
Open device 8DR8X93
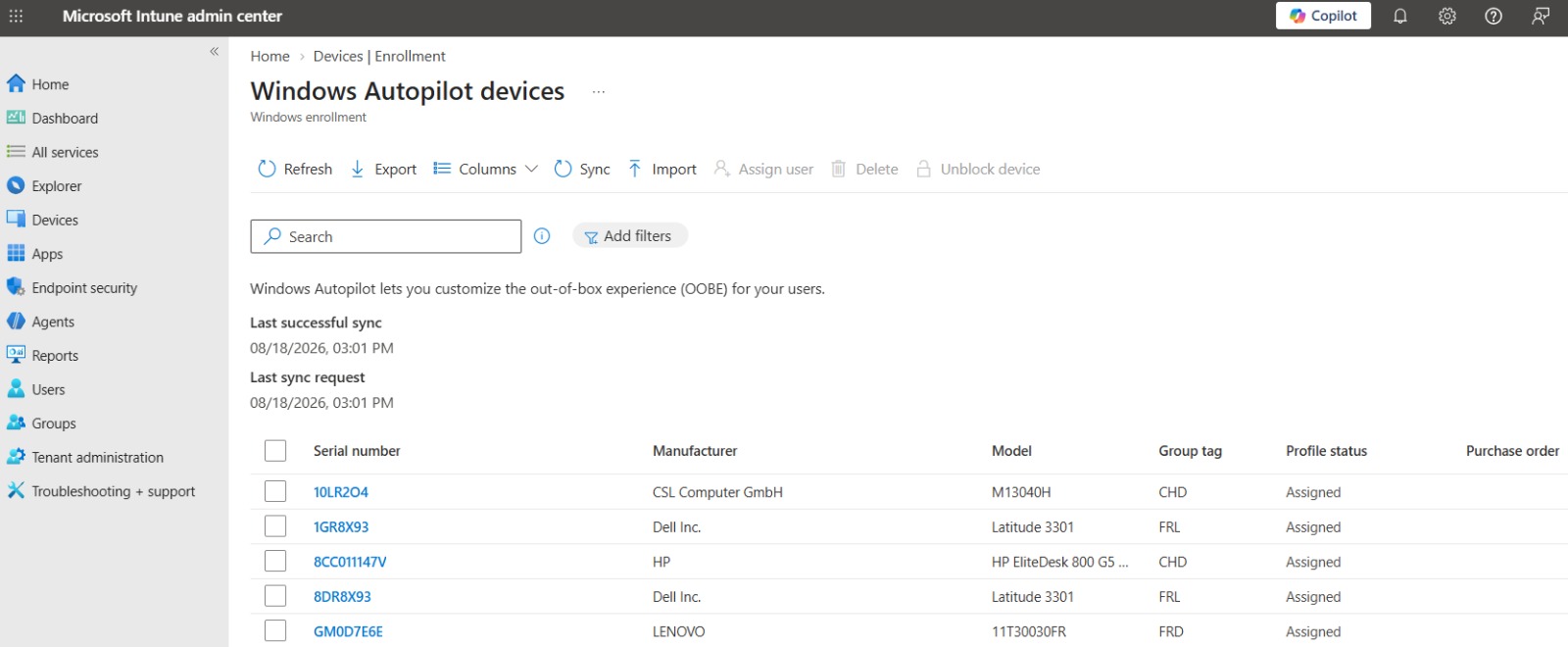(x=342, y=596)
